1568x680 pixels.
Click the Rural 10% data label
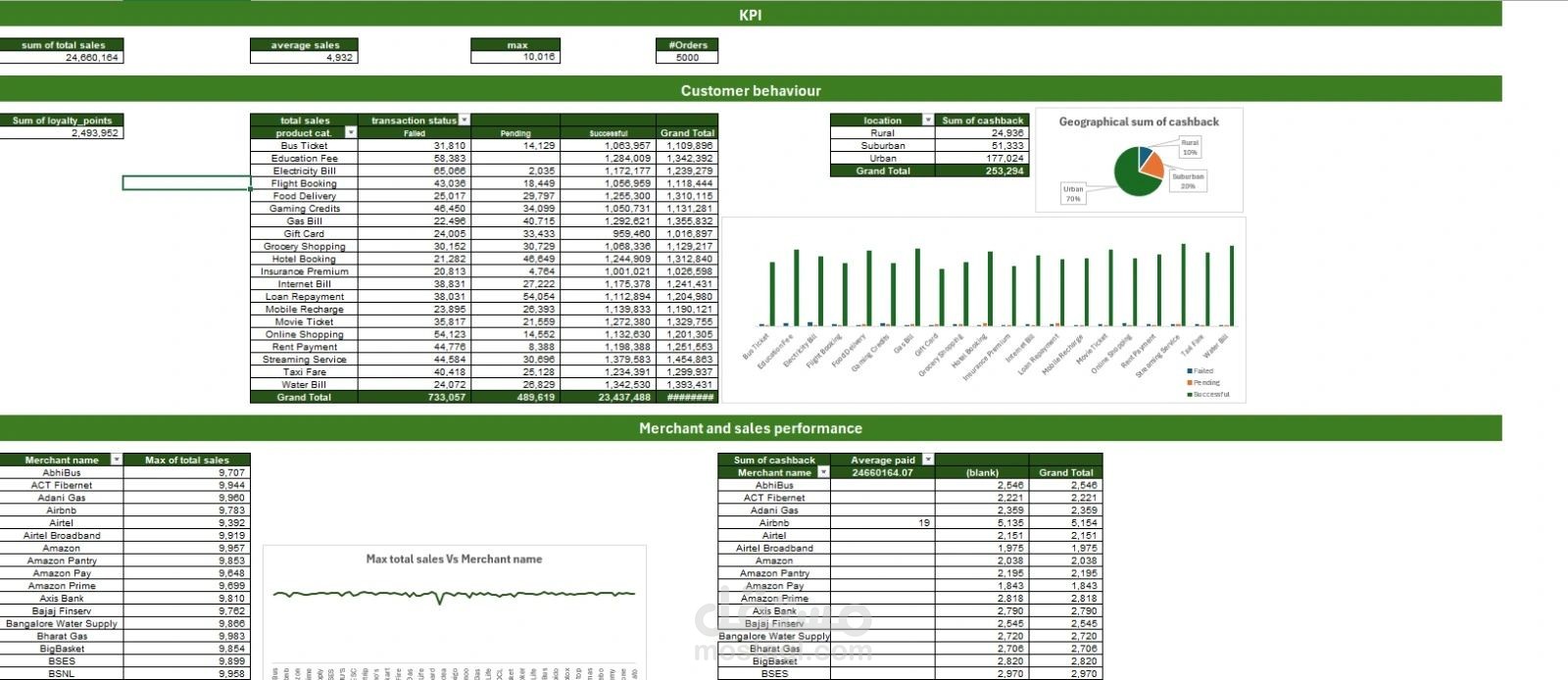point(1189,147)
